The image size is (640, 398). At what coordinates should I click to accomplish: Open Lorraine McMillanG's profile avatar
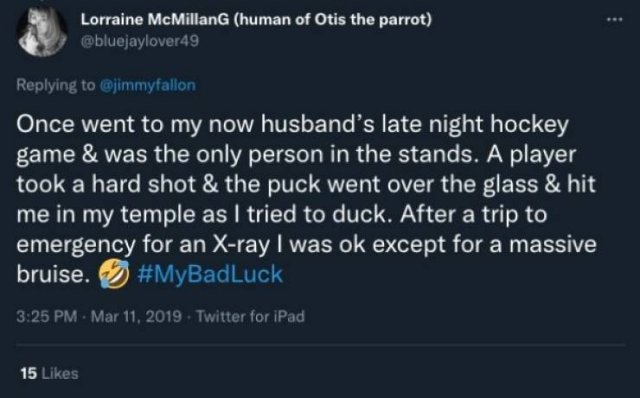(42, 31)
